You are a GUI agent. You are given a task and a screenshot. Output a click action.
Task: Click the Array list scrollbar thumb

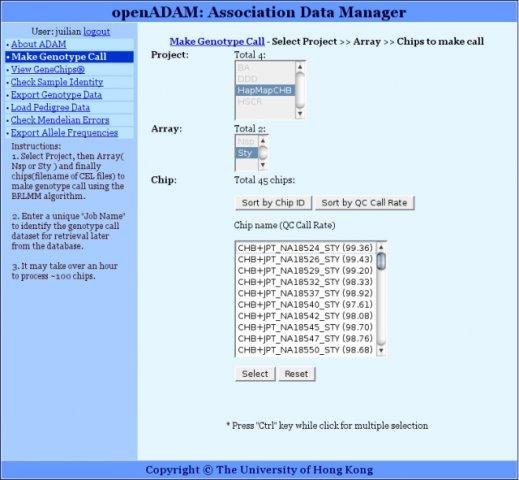(263, 153)
